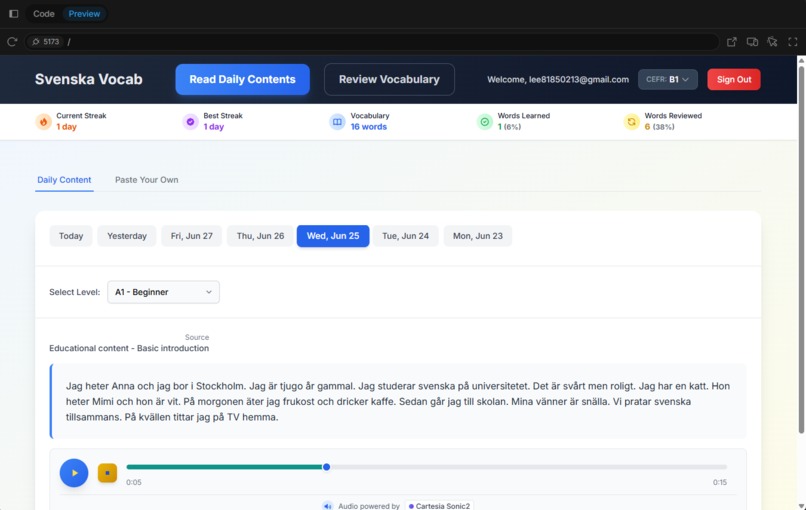Switch to the Preview tab
This screenshot has width=806, height=510.
84,14
